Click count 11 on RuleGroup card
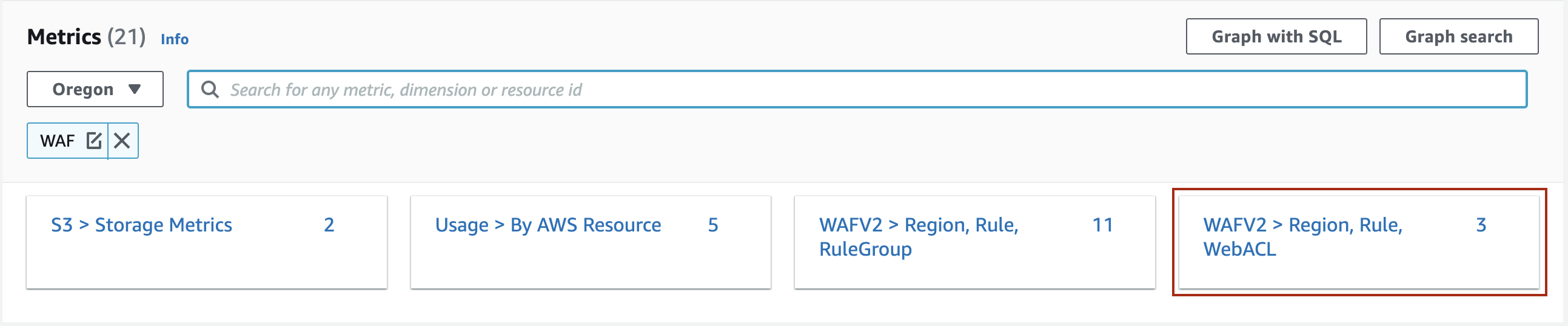The image size is (1568, 326). click(1102, 225)
